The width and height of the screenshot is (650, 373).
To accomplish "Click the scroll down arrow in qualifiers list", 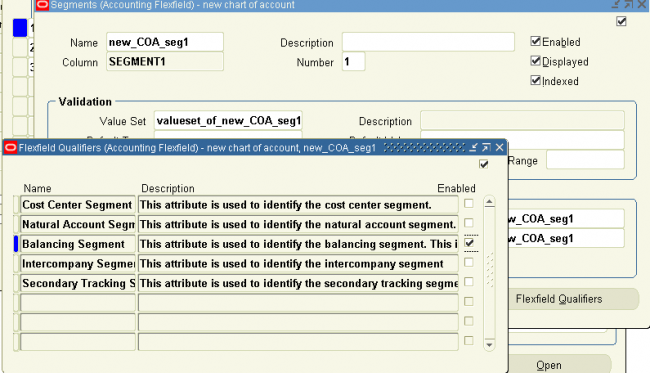I will [490, 345].
